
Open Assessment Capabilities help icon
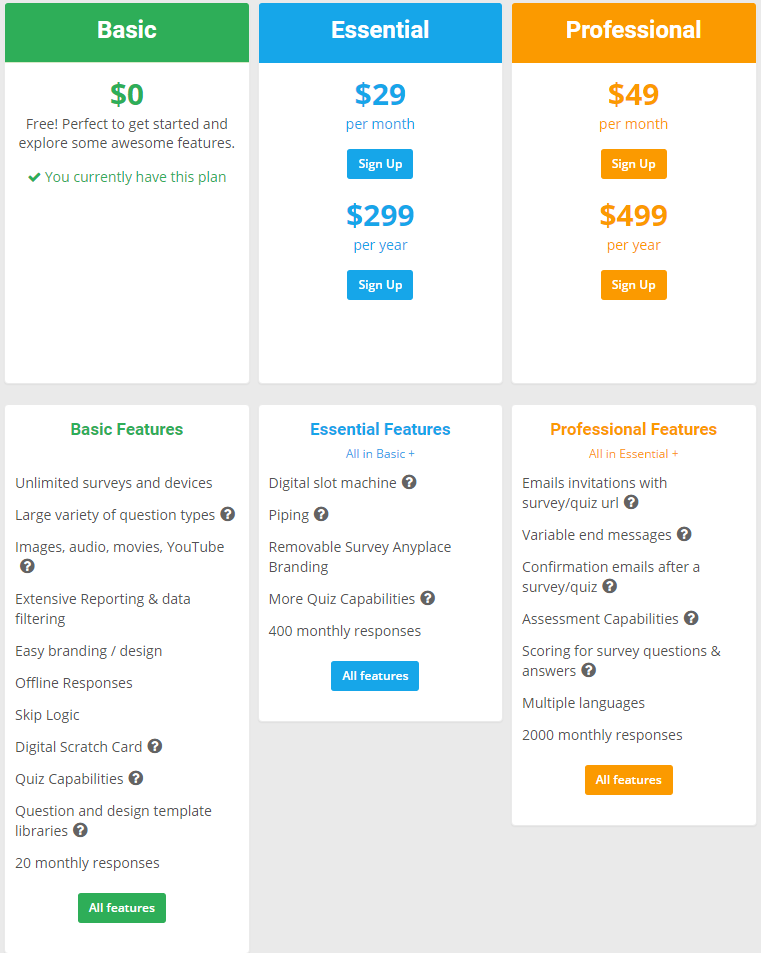coord(691,618)
